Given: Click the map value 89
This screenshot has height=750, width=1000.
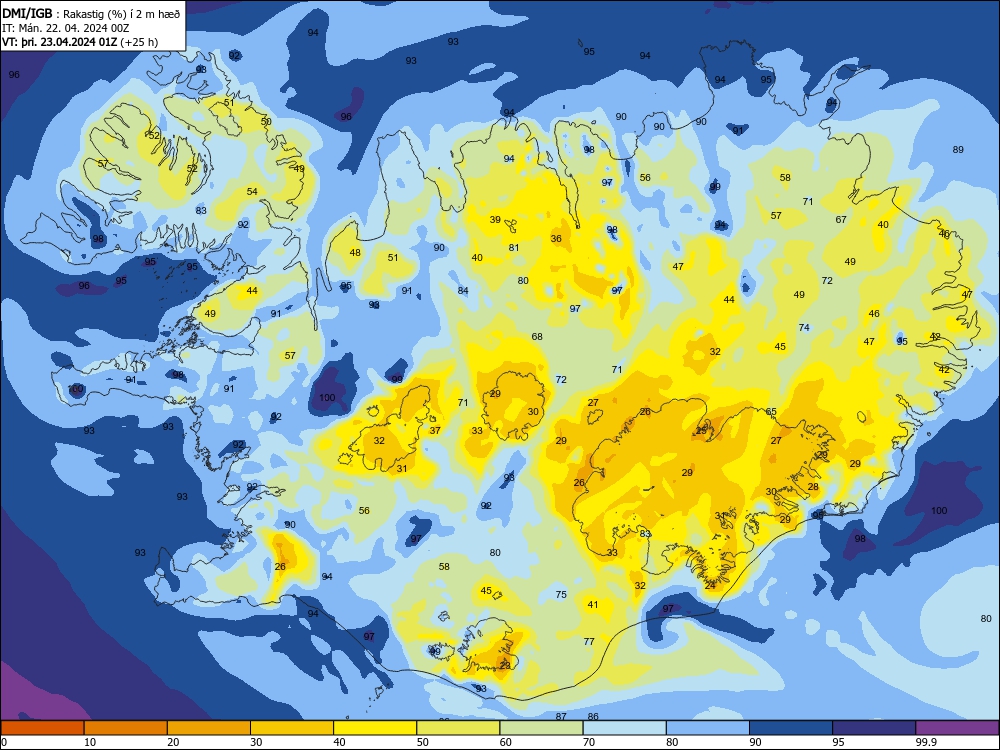Looking at the screenshot, I should pos(958,149).
